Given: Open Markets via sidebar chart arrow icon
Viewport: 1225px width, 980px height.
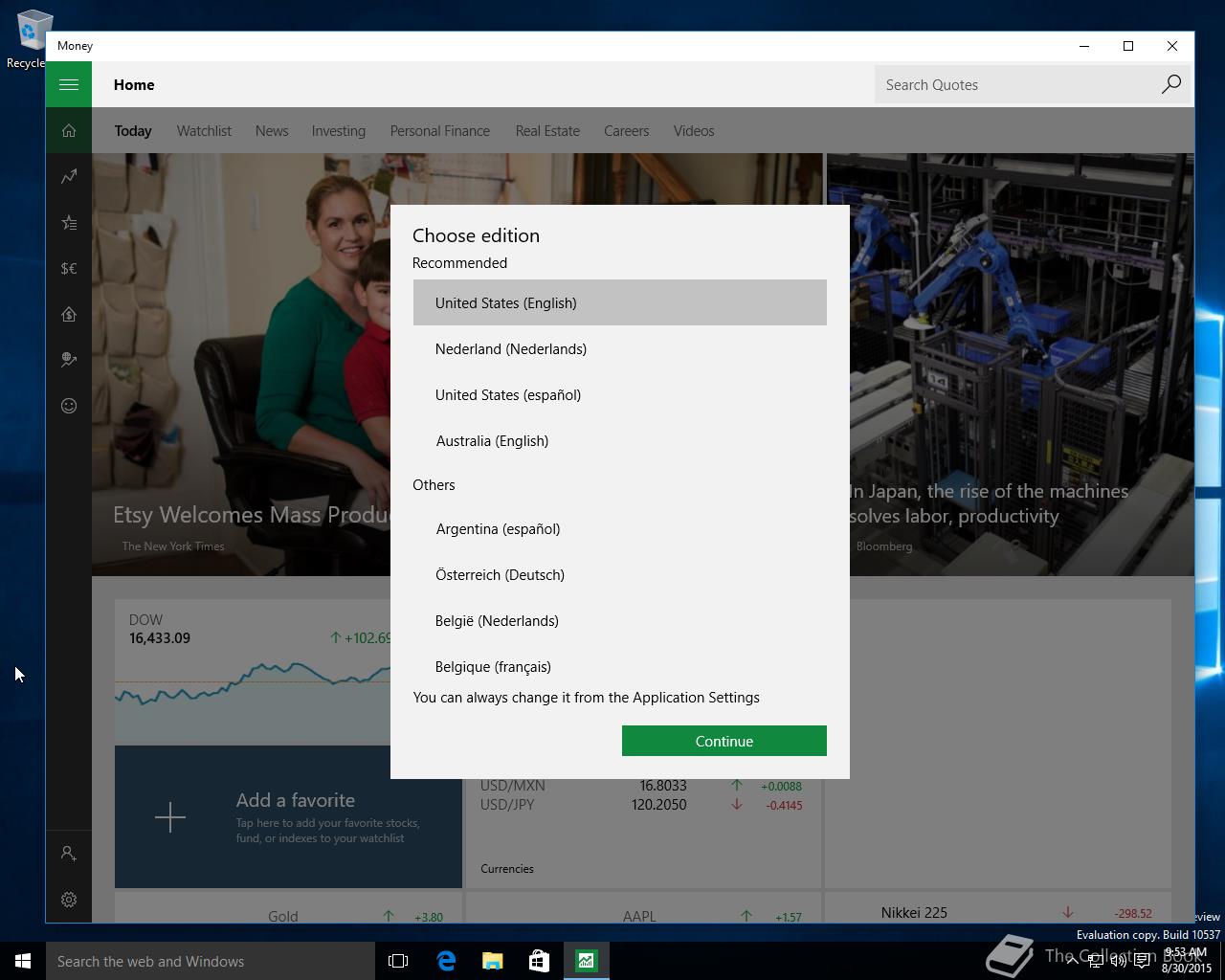Looking at the screenshot, I should [69, 176].
